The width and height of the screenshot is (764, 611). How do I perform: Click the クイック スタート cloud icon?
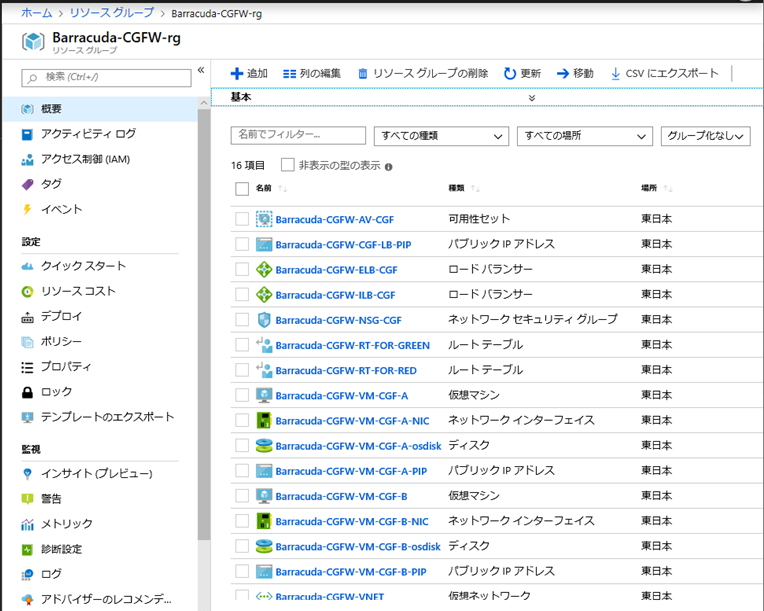coord(27,266)
